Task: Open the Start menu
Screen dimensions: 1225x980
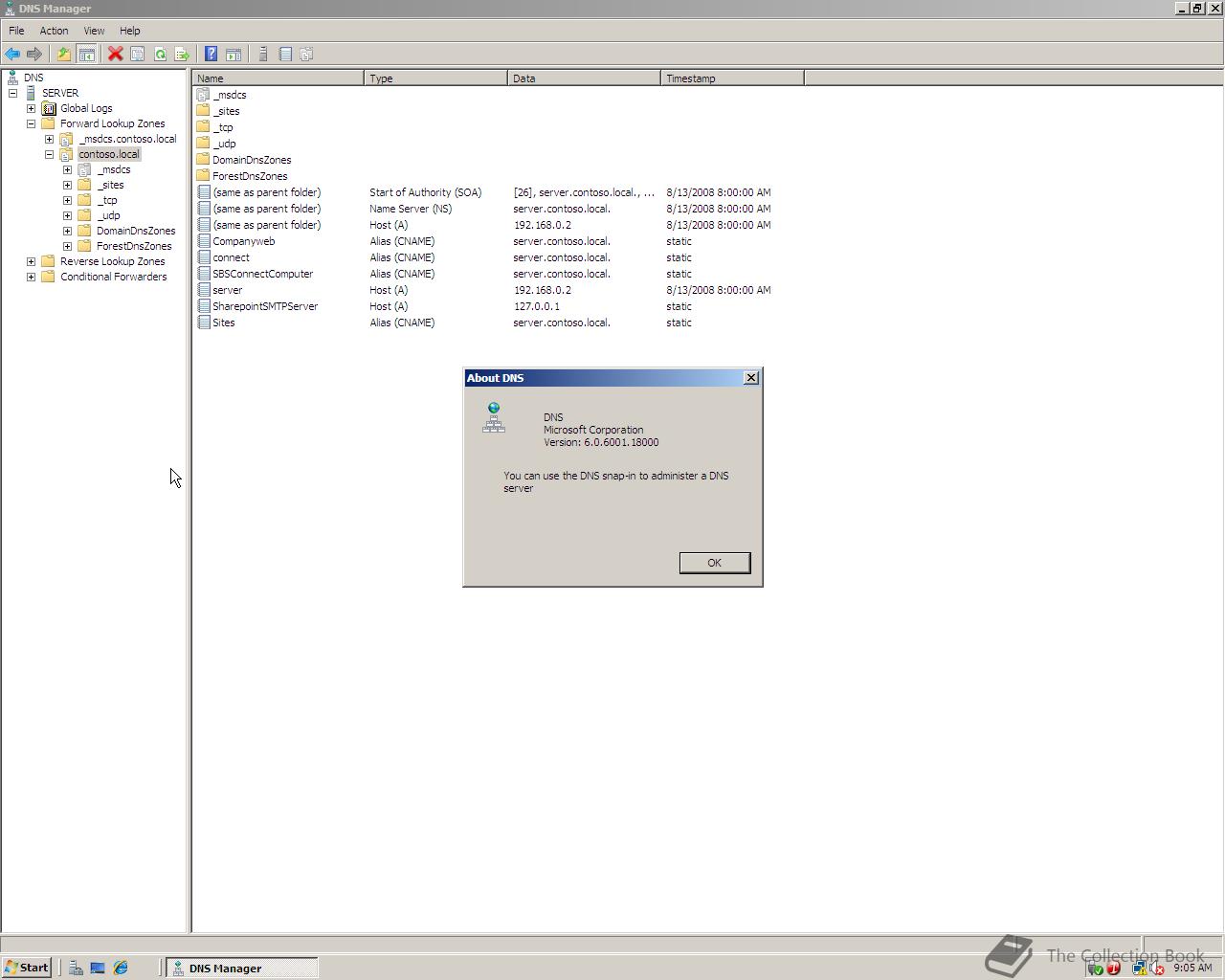Action: 27,968
